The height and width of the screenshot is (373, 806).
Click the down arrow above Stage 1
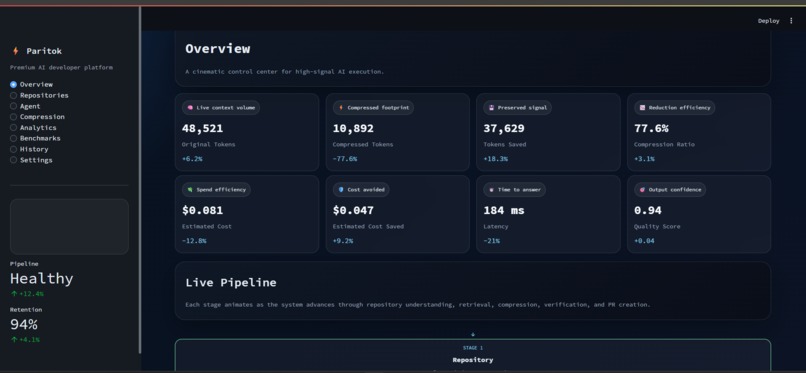(x=473, y=334)
